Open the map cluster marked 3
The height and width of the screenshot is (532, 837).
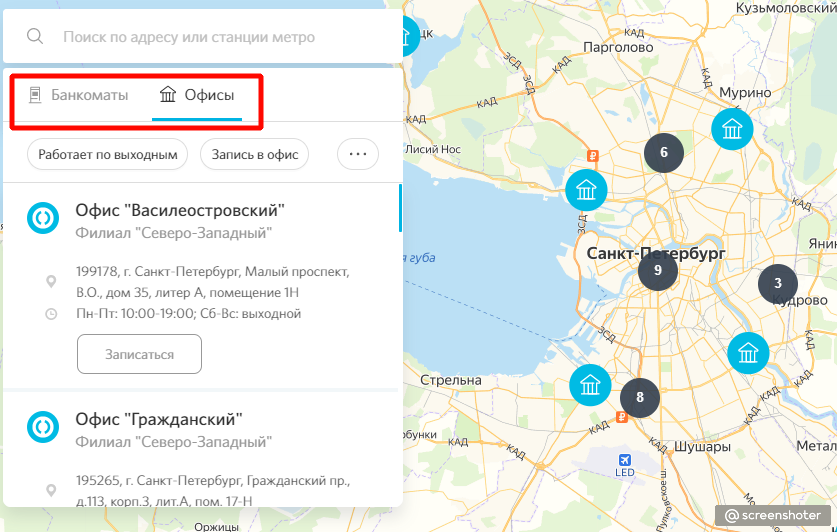[x=778, y=284]
